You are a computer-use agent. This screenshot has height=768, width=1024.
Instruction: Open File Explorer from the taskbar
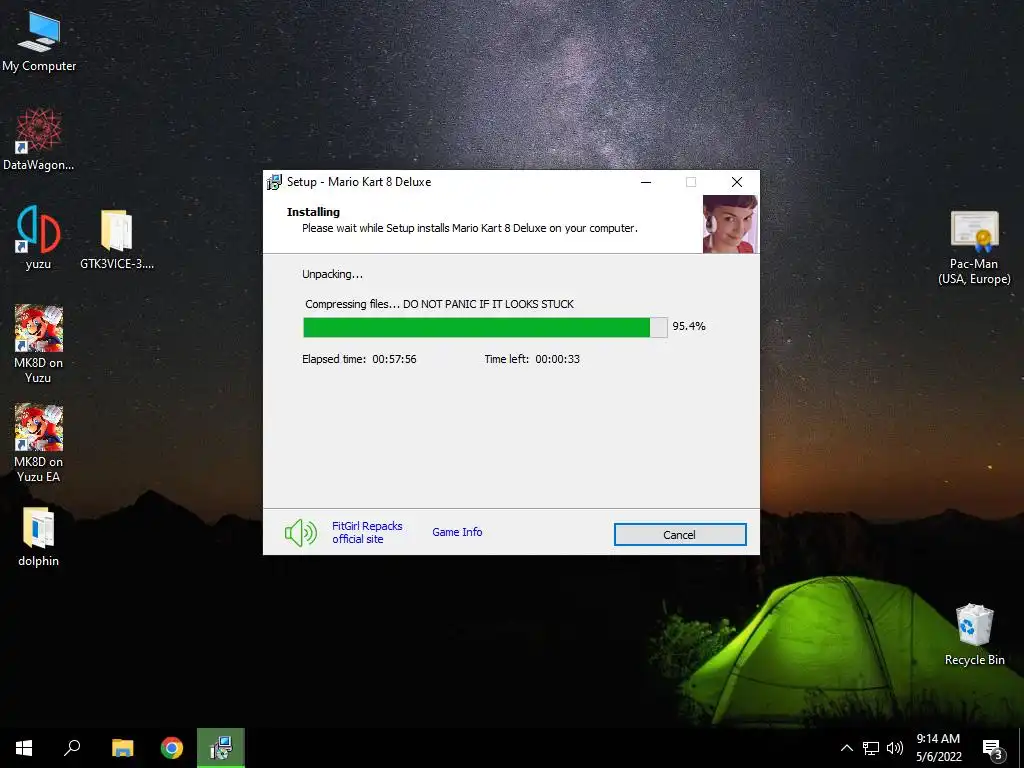pyautogui.click(x=122, y=748)
